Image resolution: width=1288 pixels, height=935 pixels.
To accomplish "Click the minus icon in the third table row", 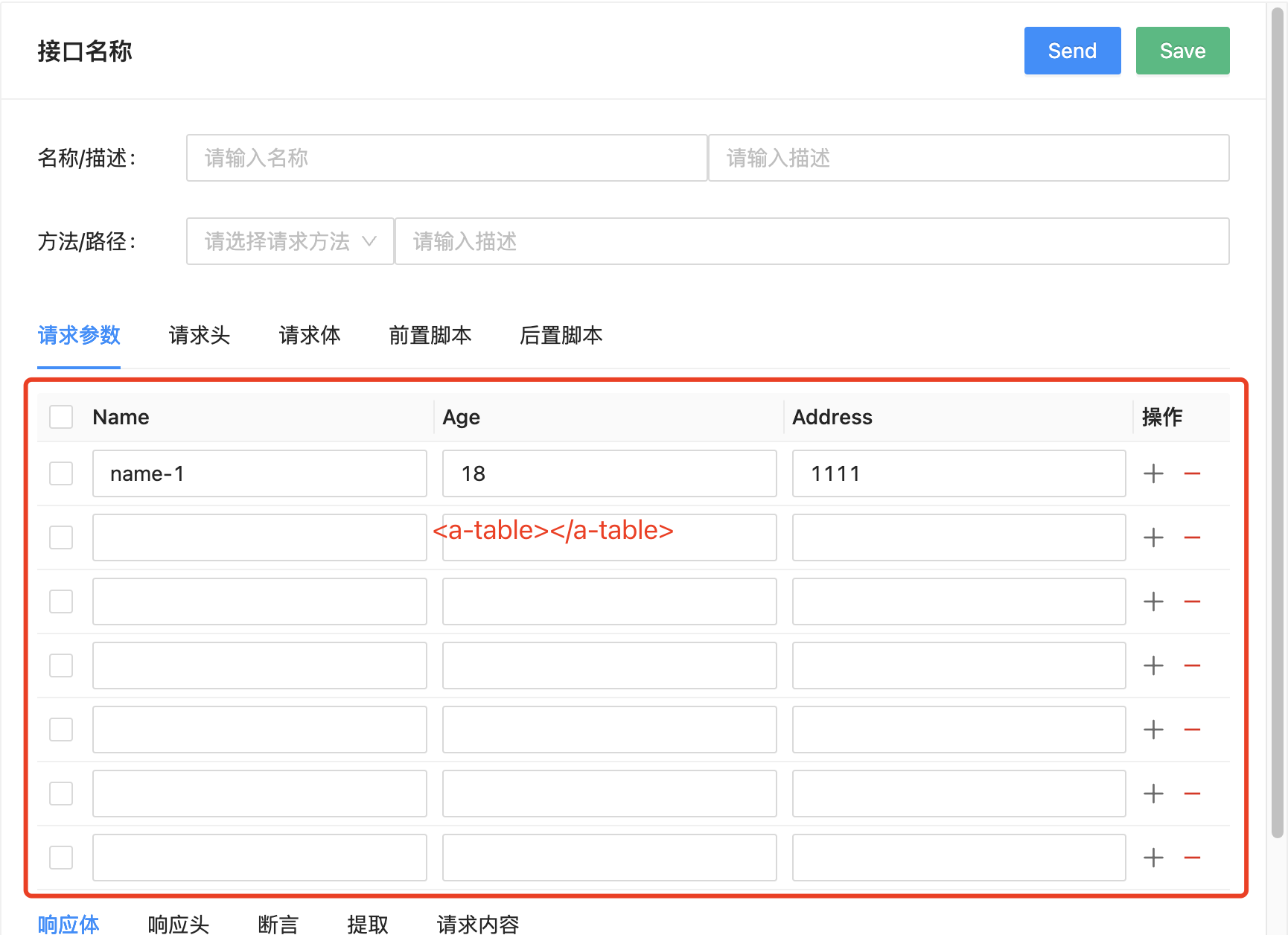I will 1192,601.
